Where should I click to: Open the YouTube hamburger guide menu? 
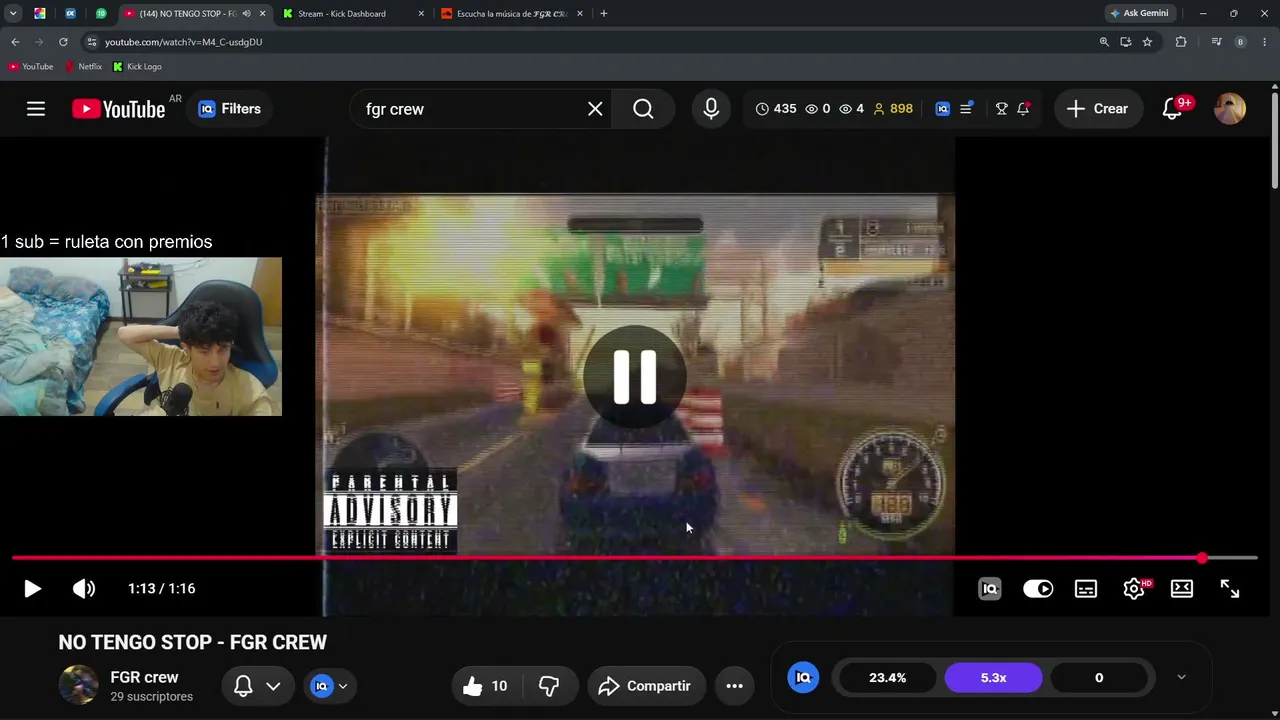point(36,109)
